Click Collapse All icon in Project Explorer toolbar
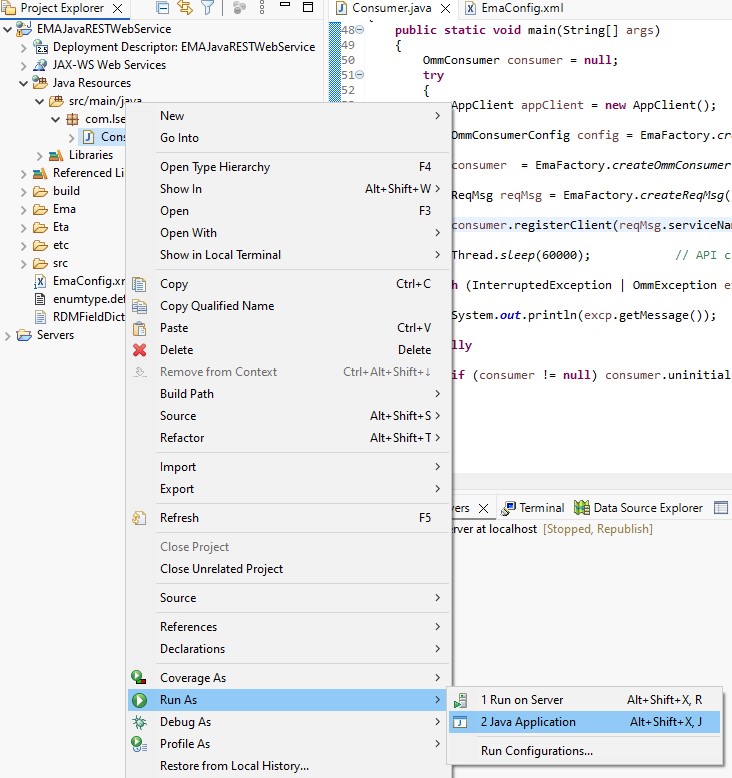Image resolution: width=732 pixels, height=778 pixels. [162, 7]
